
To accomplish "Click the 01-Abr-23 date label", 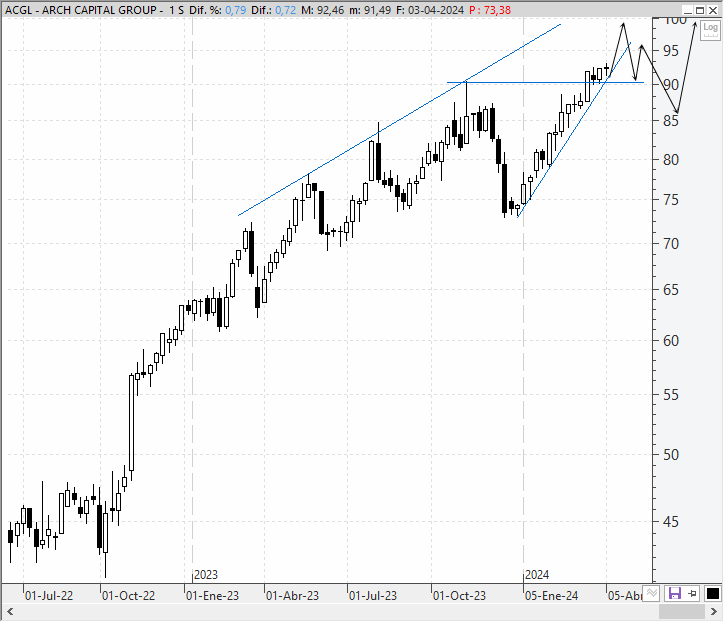I will 292,596.
